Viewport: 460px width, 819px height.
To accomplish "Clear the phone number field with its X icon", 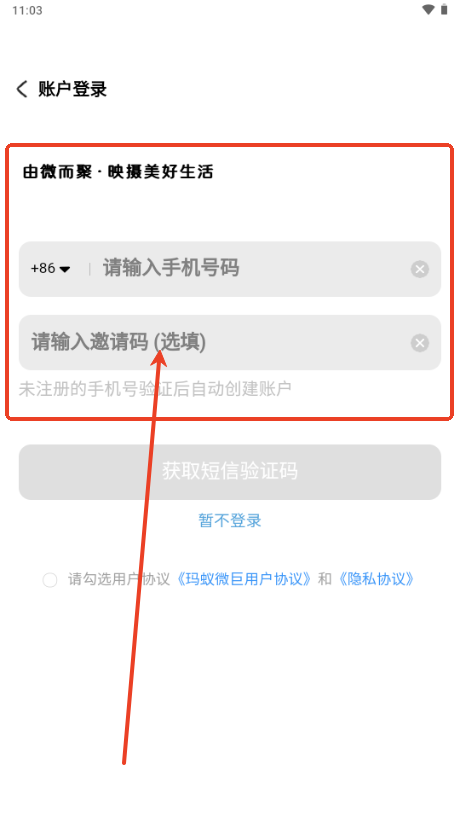I will click(x=419, y=269).
